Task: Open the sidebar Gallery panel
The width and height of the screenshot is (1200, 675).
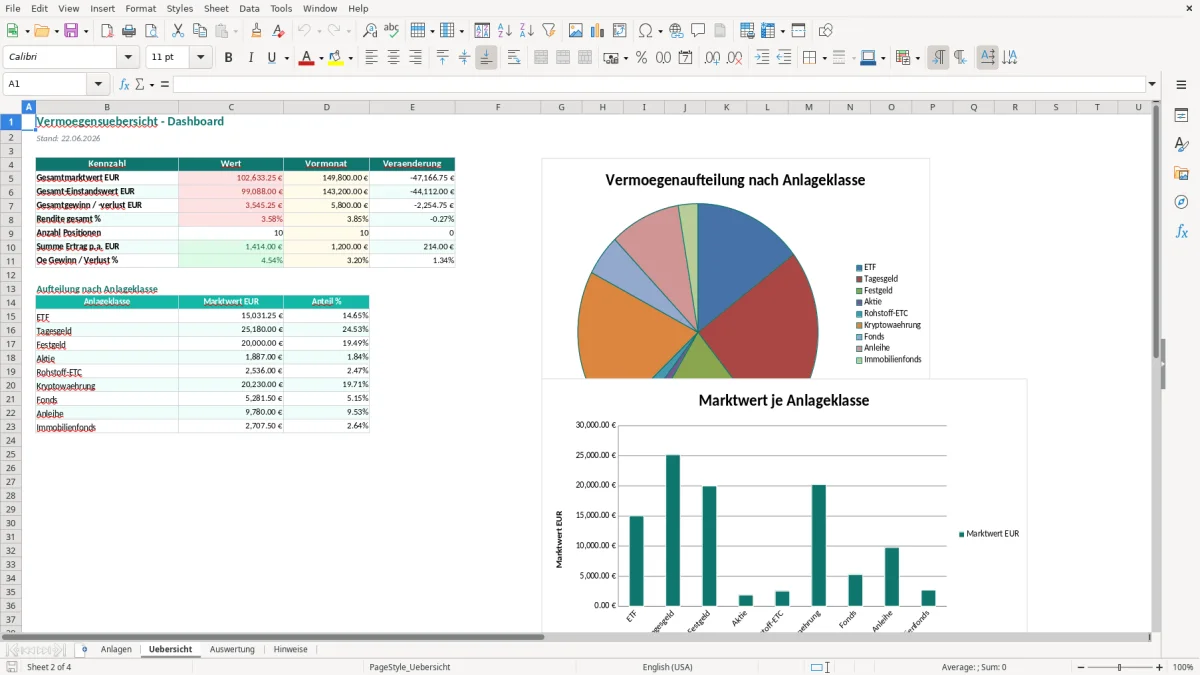Action: [1181, 173]
